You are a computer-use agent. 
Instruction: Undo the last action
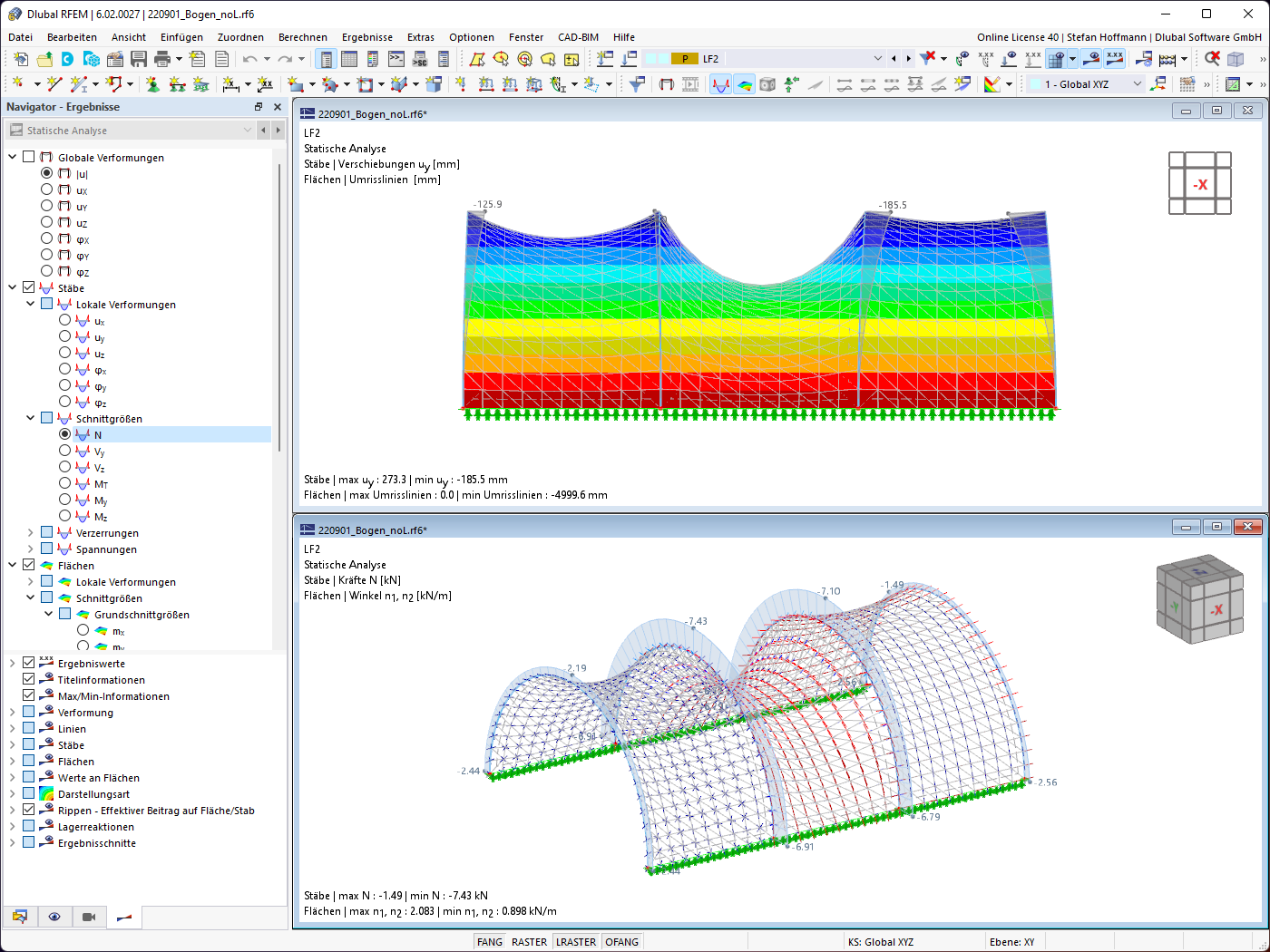pos(247,58)
